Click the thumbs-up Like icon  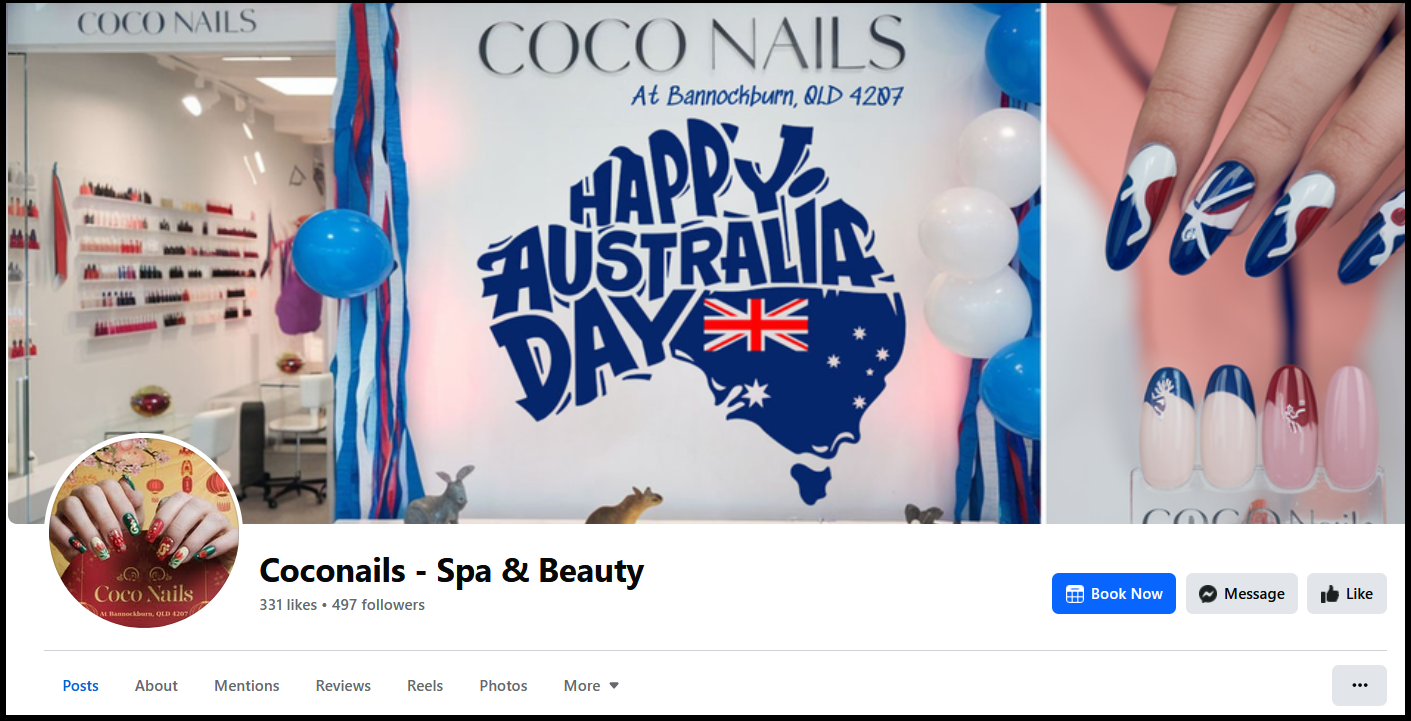coord(1329,594)
